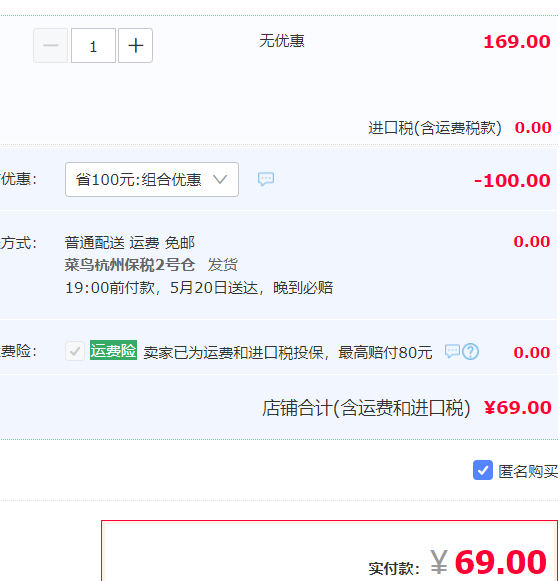This screenshot has width=560, height=581.
Task: Click the 菜鸟杭州保税2号仓 warehouse text
Action: tap(130, 265)
